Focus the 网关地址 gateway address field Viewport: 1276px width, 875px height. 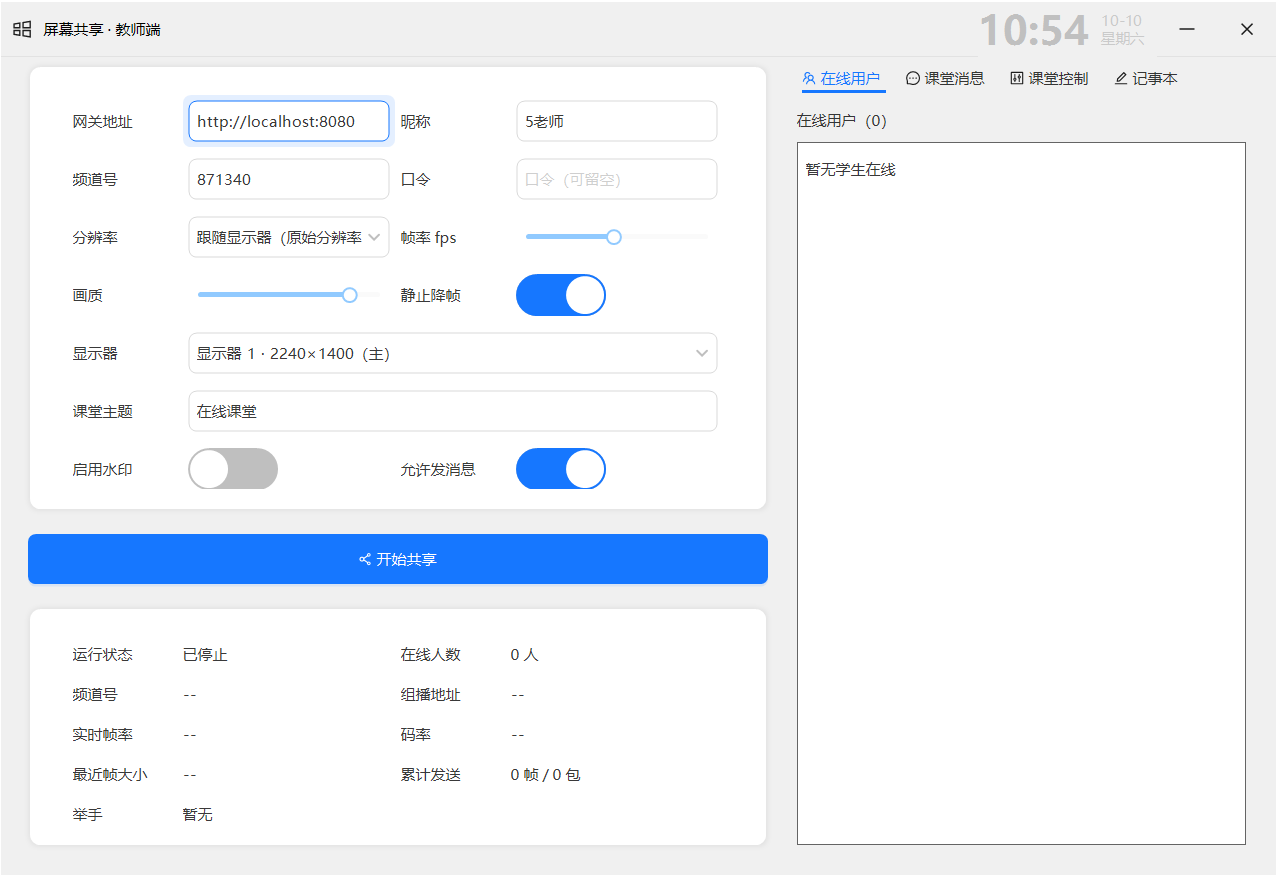[289, 121]
